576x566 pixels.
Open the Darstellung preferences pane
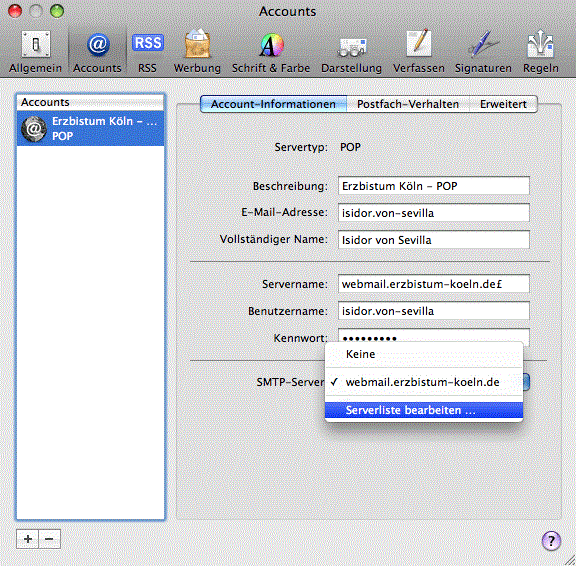click(352, 52)
